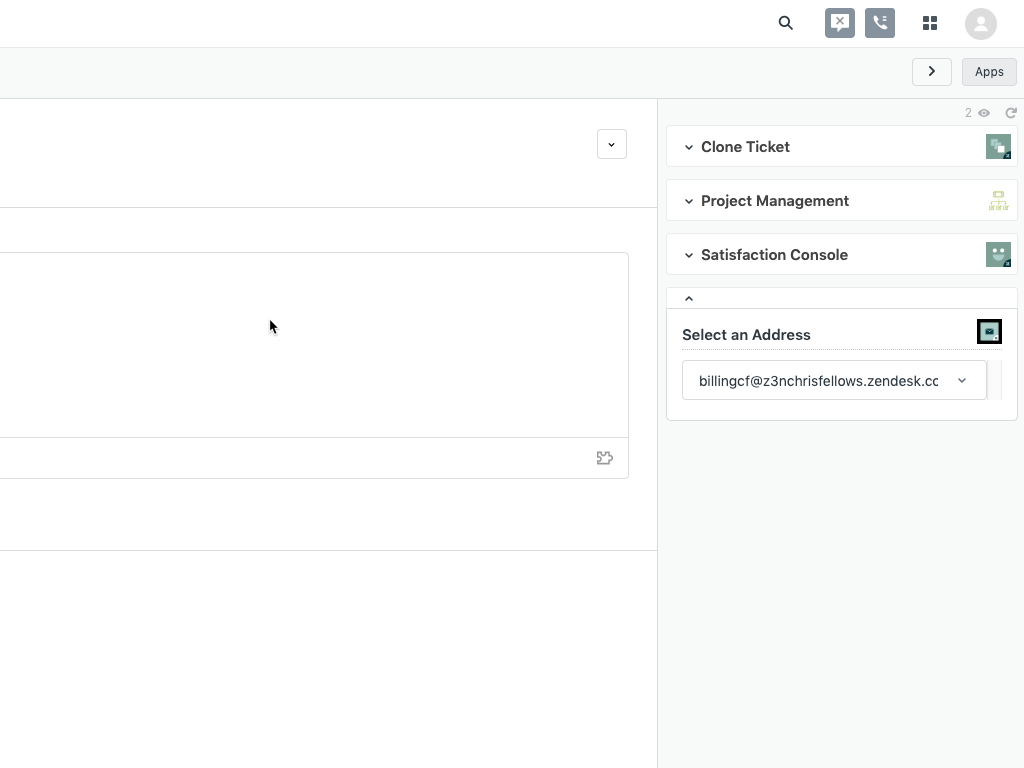Collapse the Select an Address app
The height and width of the screenshot is (768, 1024).
click(689, 298)
